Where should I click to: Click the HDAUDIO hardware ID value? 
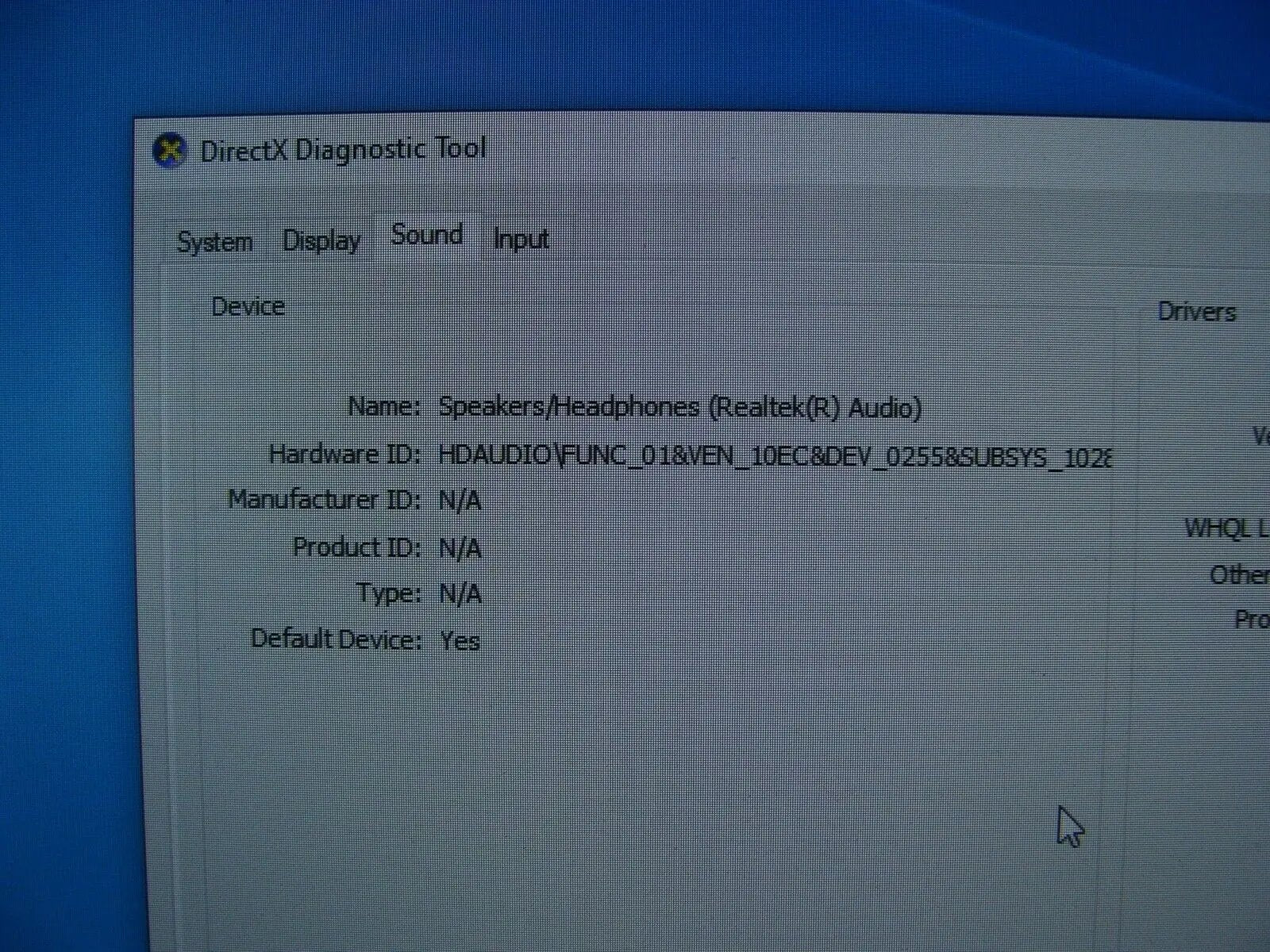(x=775, y=456)
